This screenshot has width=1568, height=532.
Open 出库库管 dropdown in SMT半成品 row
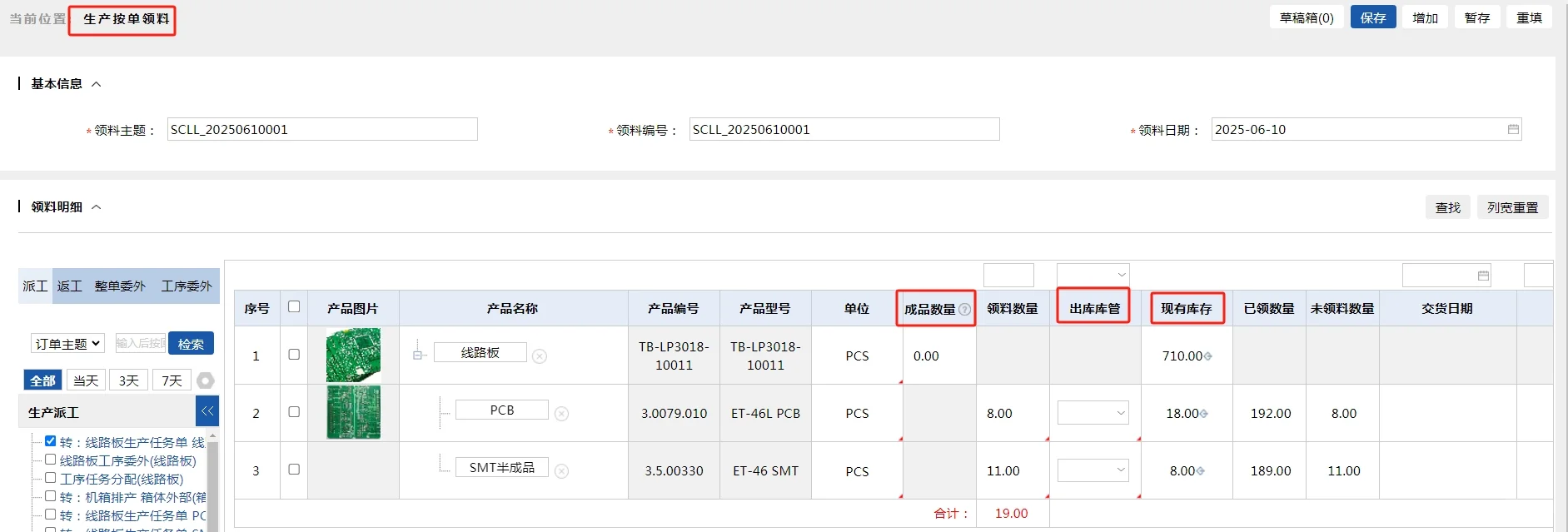coord(1093,470)
